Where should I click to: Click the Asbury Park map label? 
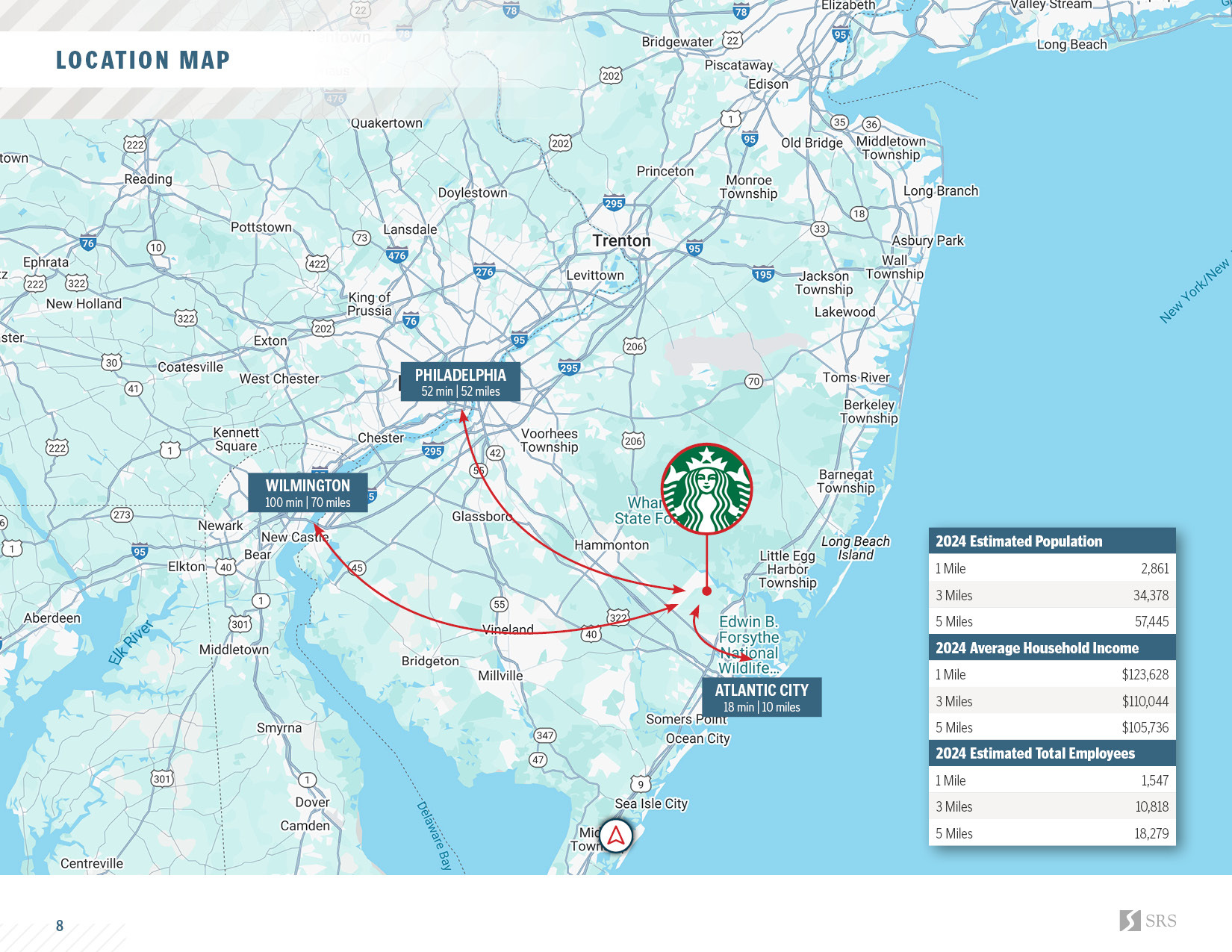pyautogui.click(x=927, y=240)
